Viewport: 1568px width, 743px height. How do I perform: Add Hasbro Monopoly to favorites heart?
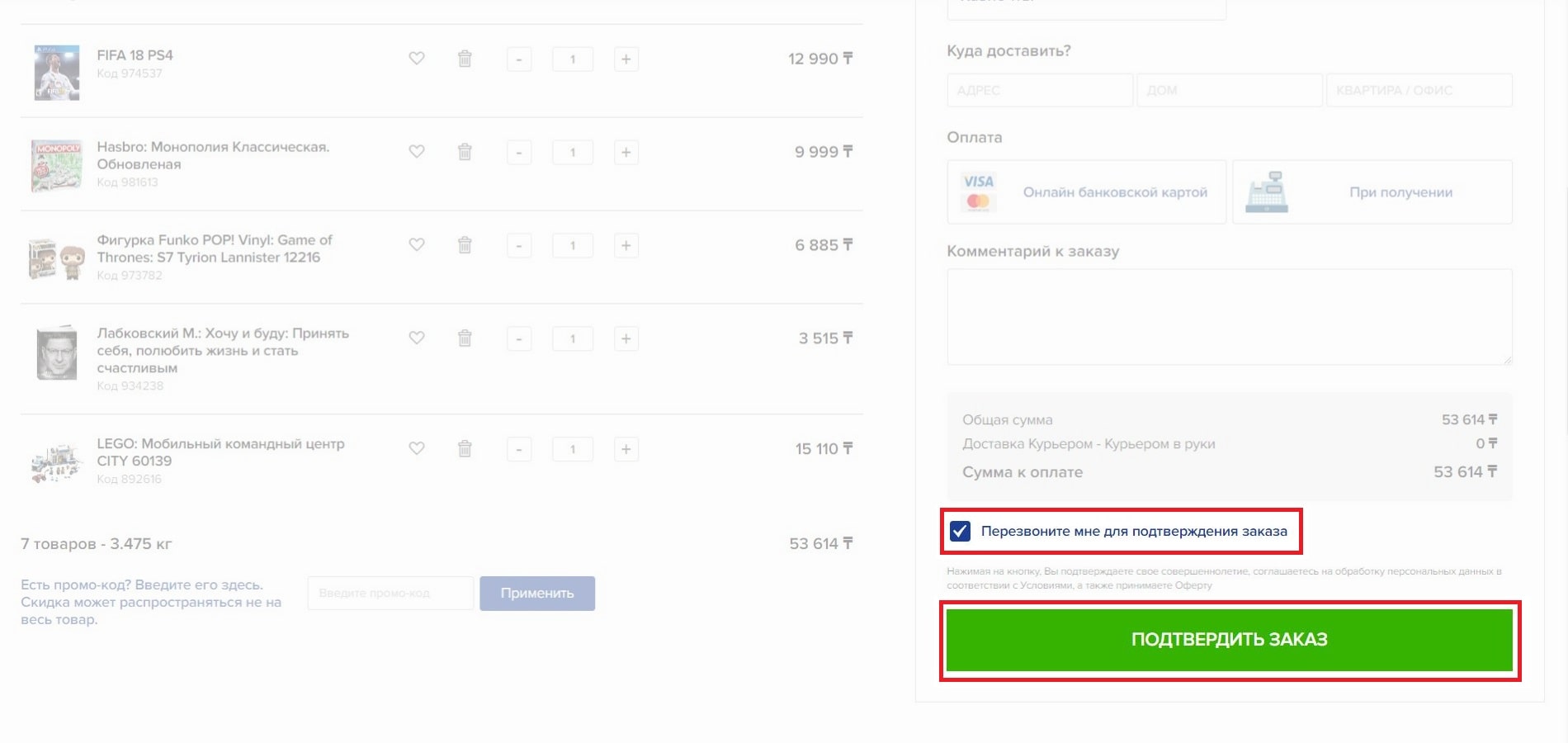click(x=417, y=152)
